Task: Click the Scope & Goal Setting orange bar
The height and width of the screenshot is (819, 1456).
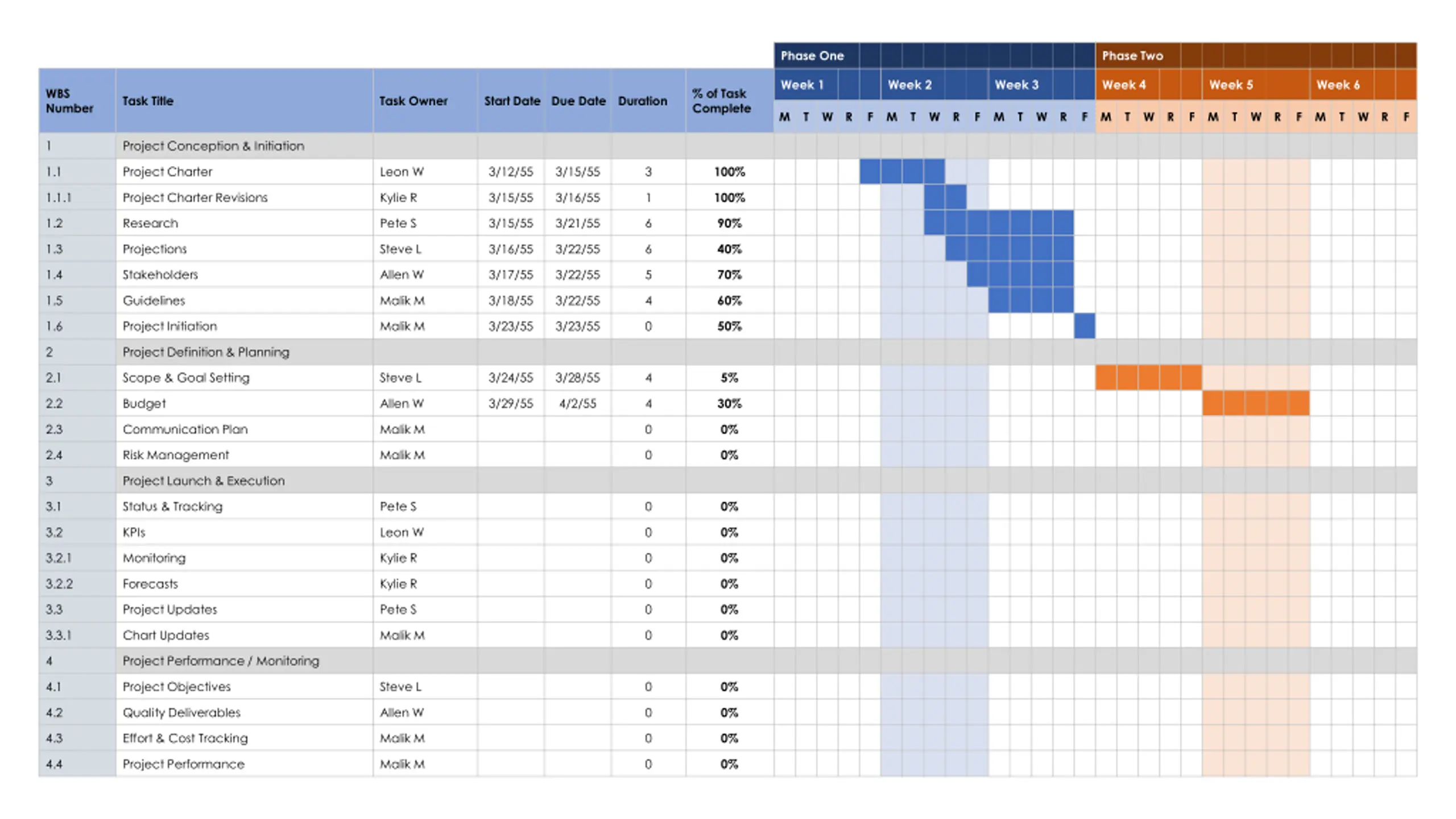Action: (x=1149, y=378)
